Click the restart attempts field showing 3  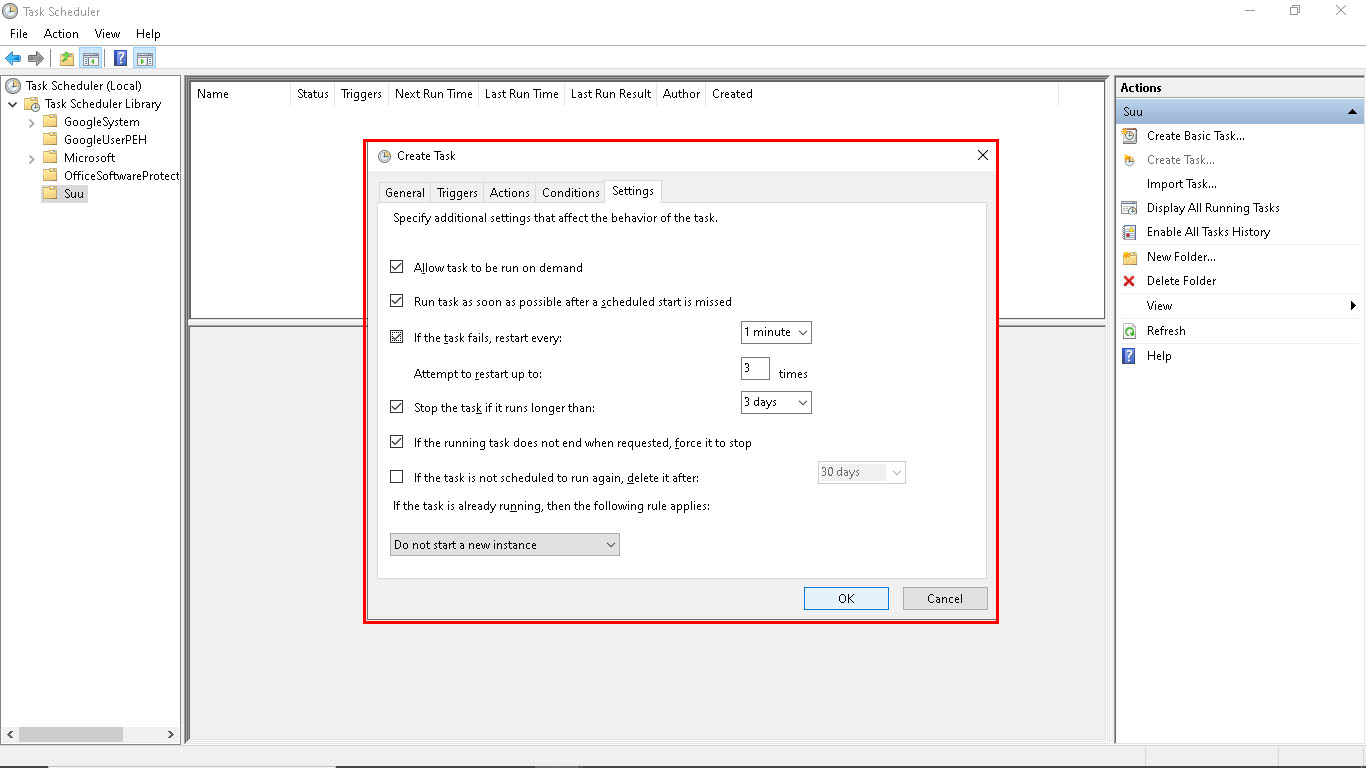coord(755,368)
